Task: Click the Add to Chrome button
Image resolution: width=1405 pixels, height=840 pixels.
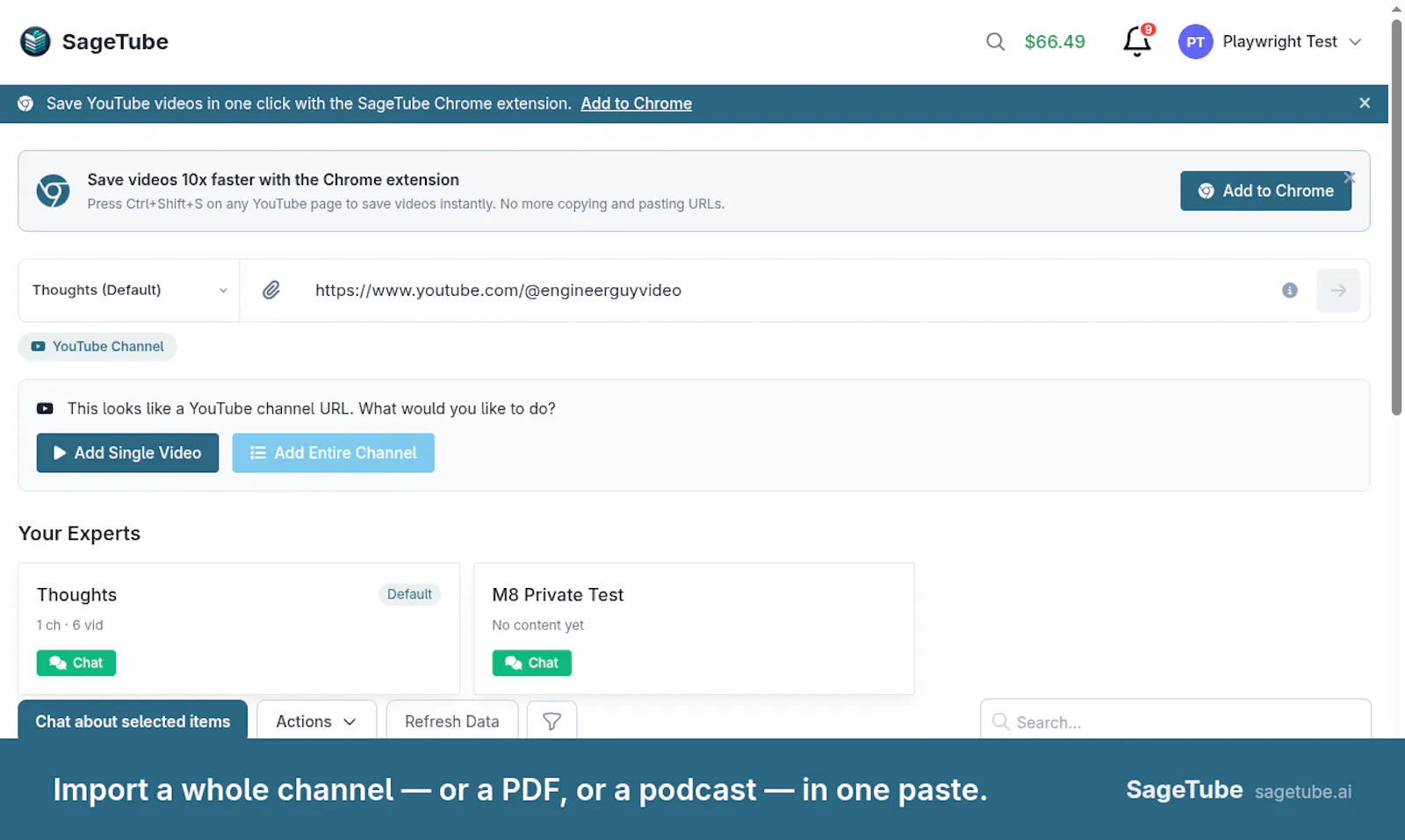Action: tap(1265, 190)
